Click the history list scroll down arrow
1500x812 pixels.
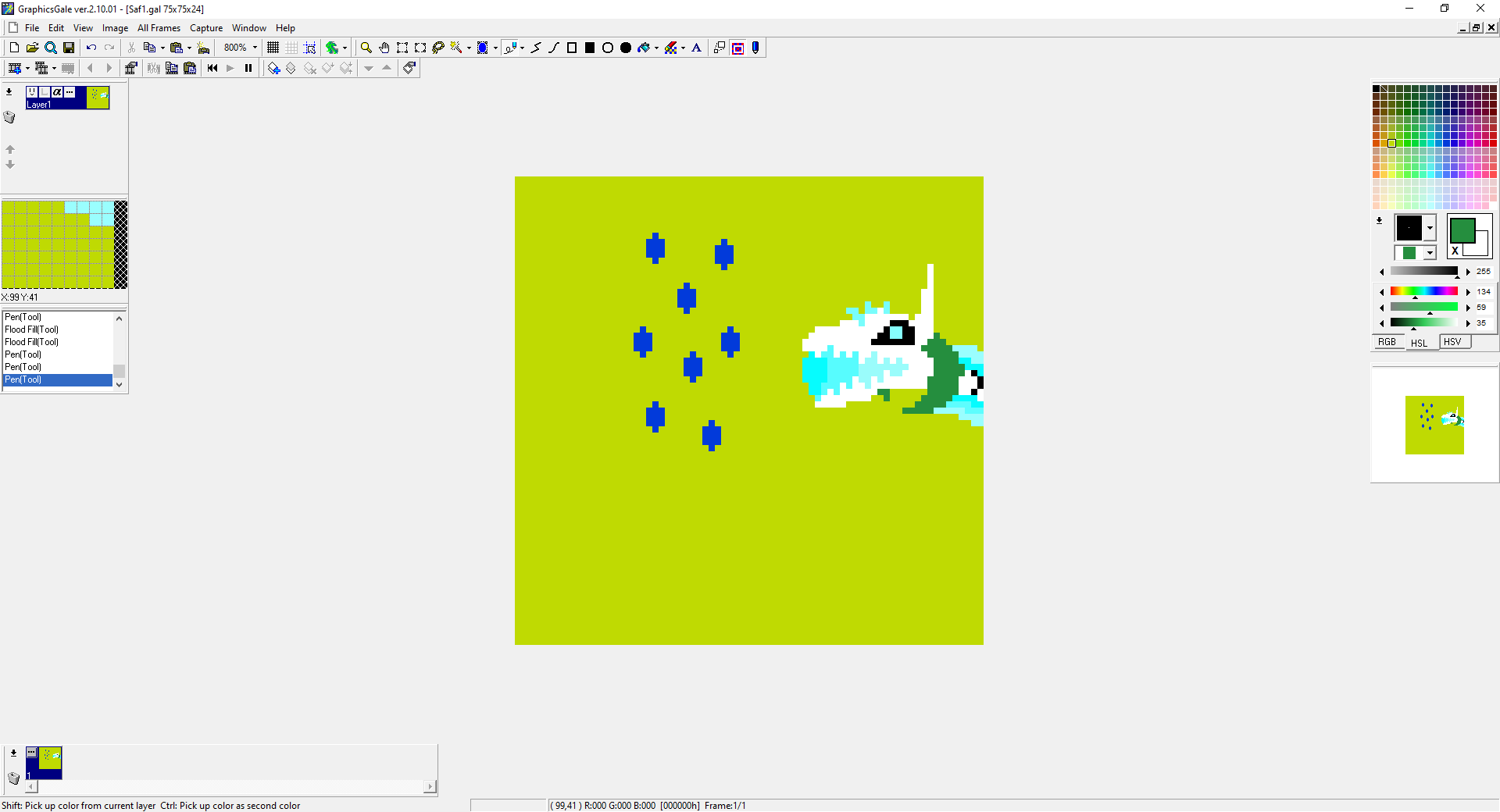pos(119,384)
